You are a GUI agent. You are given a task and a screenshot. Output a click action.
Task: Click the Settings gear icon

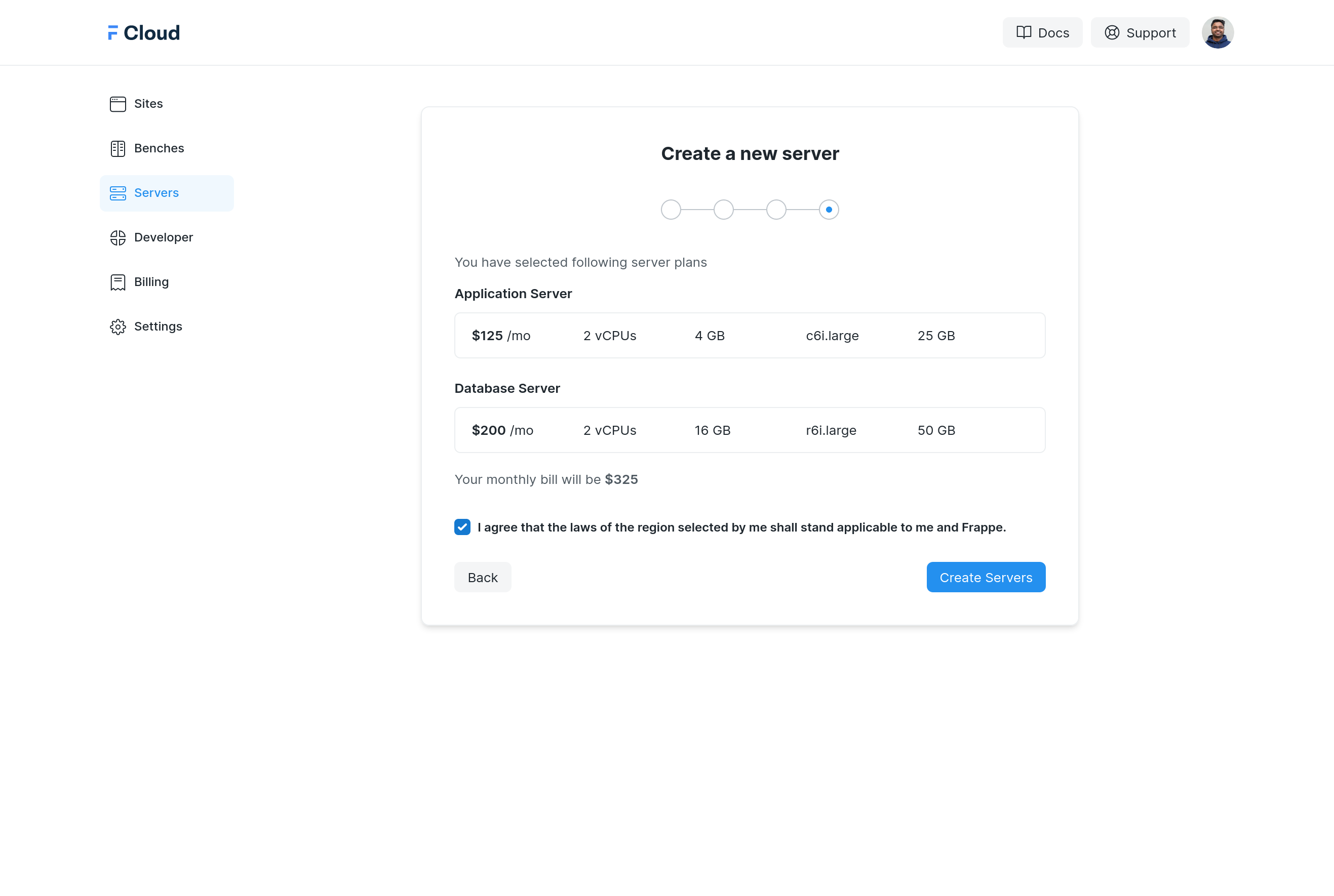tap(117, 326)
